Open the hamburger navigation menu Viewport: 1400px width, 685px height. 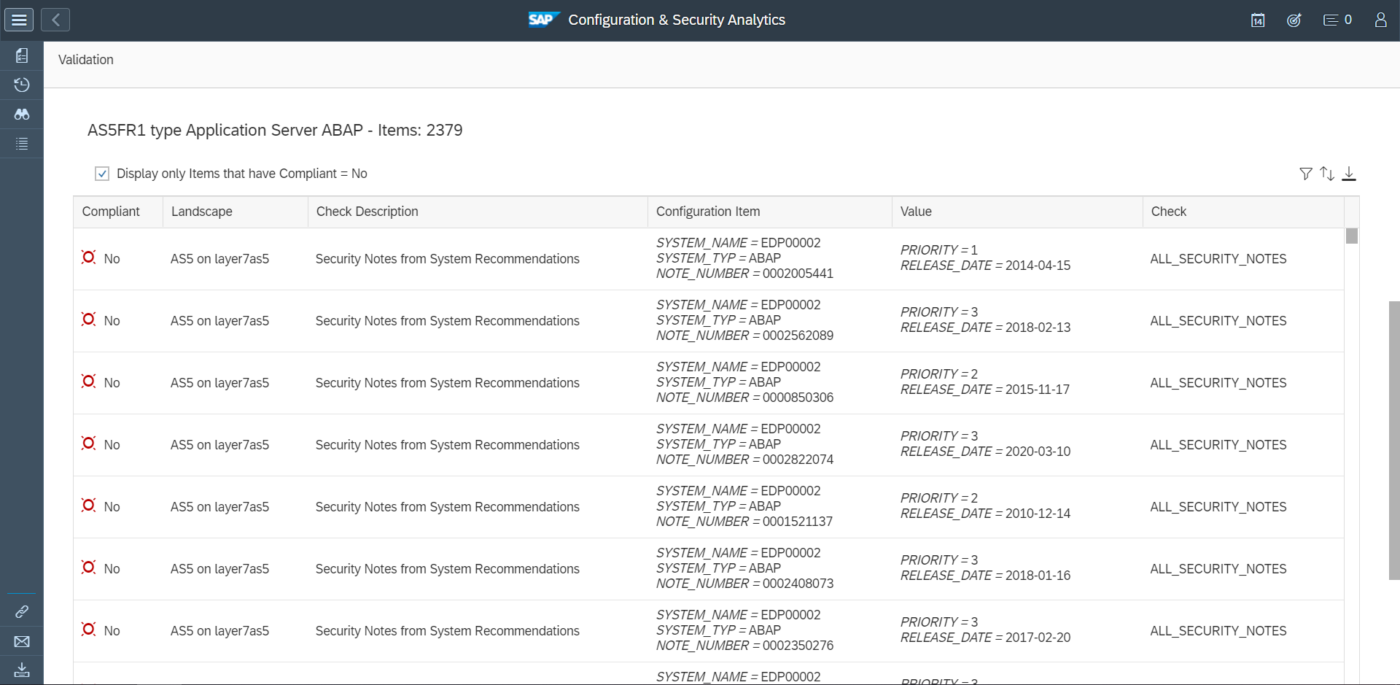(x=19, y=20)
